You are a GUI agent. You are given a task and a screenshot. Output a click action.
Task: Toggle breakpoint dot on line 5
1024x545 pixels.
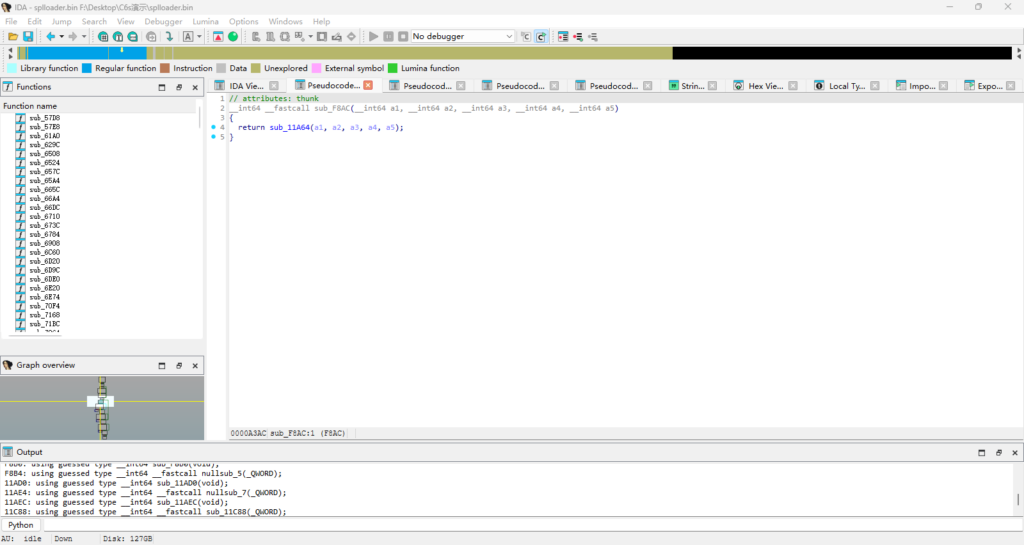[x=214, y=137]
